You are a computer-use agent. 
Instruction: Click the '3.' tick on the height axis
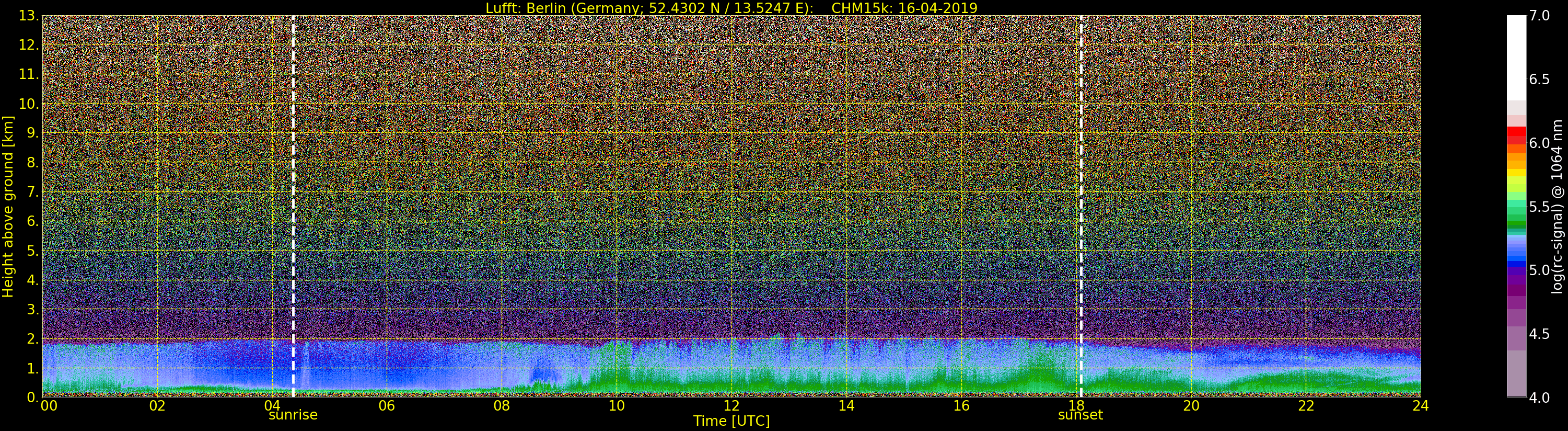[x=33, y=309]
